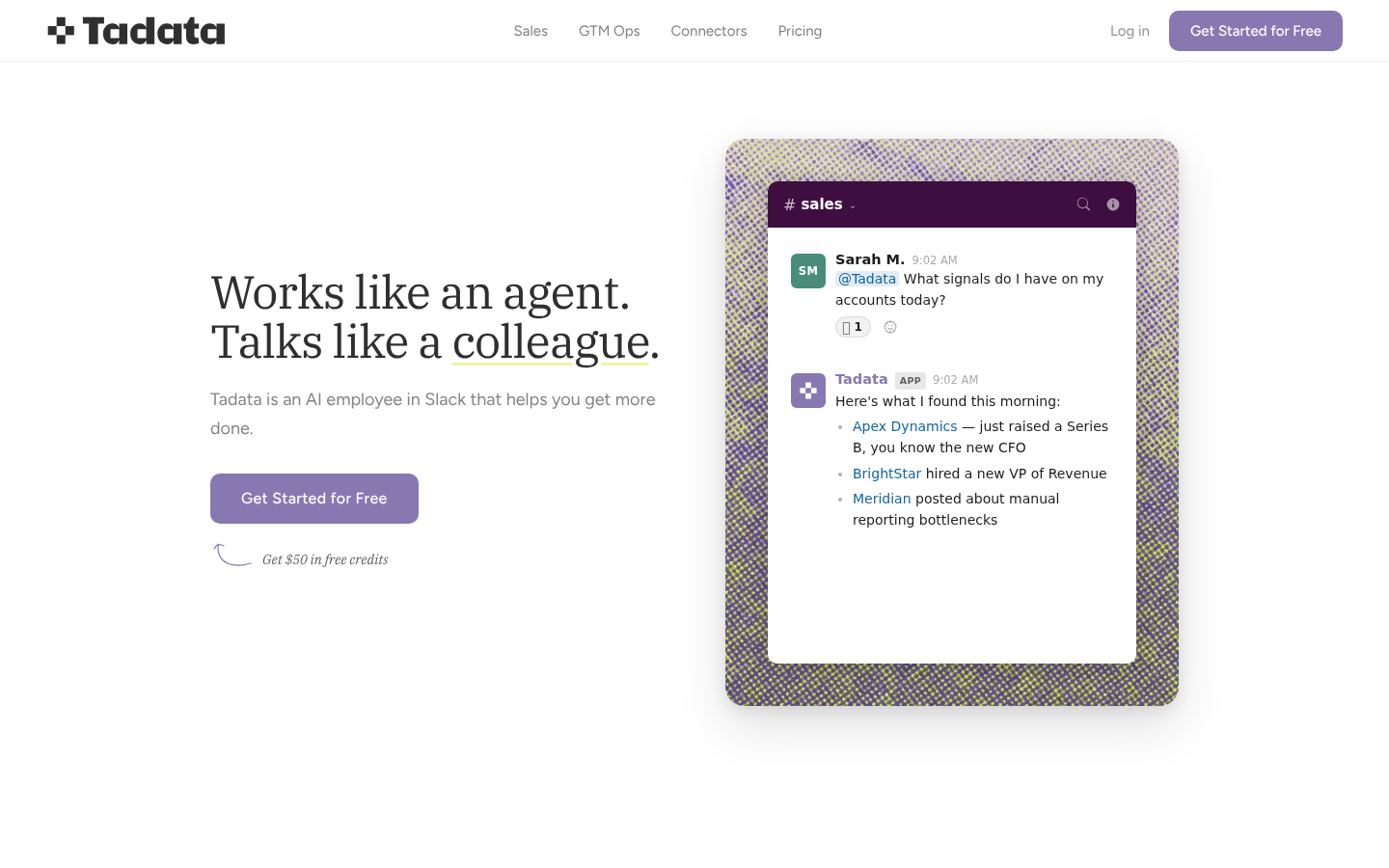Click 'Here's what I found this morning:' text

point(947,401)
